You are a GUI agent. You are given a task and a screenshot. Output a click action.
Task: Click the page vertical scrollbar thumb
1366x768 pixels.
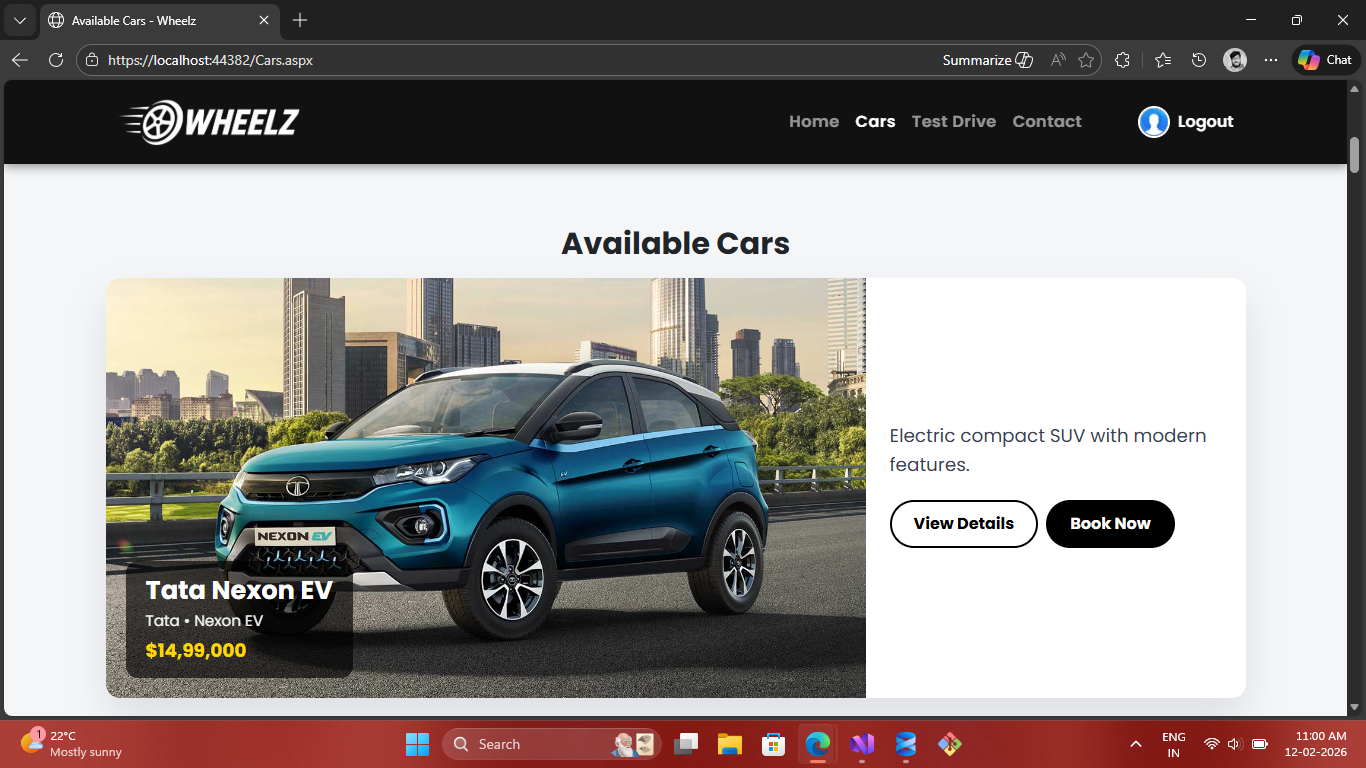[1355, 154]
